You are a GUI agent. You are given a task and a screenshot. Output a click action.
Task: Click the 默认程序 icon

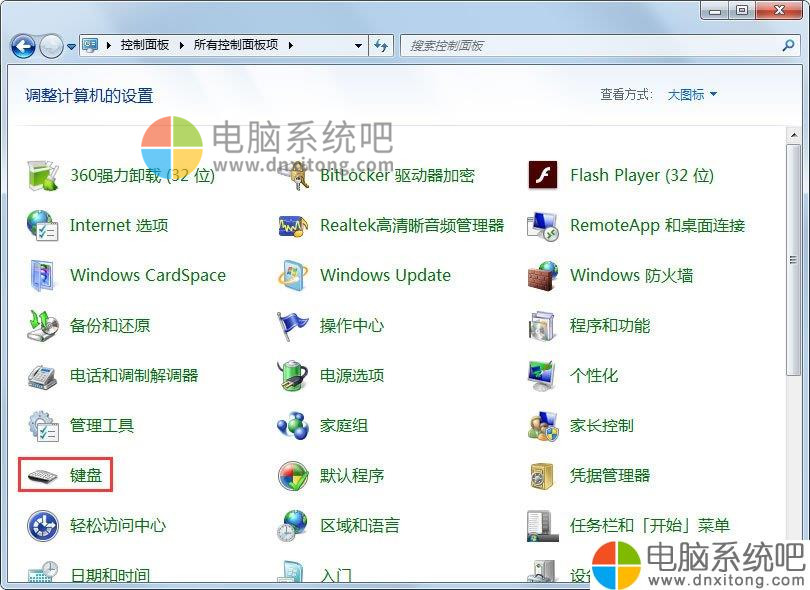point(293,476)
